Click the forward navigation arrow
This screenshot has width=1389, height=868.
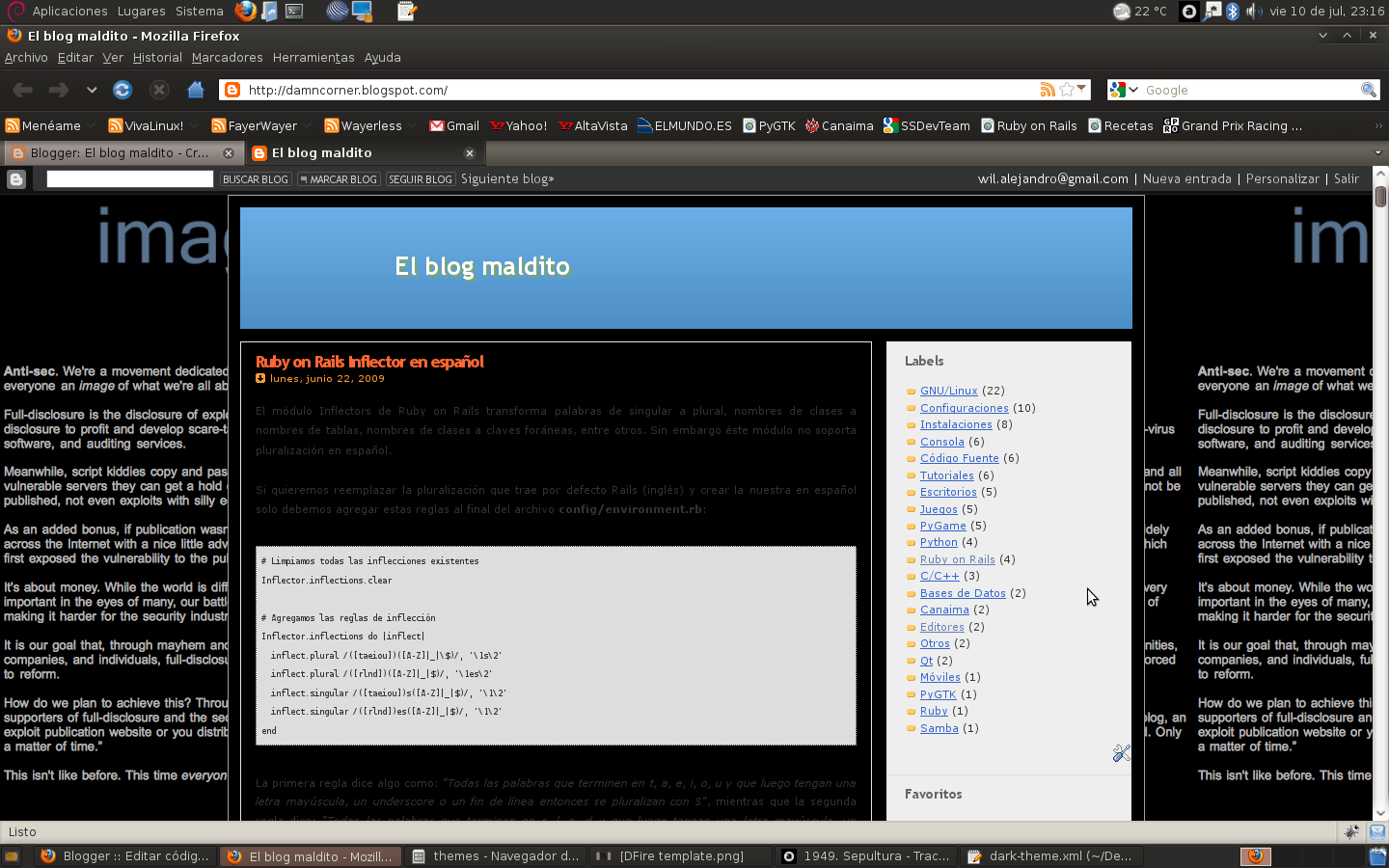click(59, 90)
